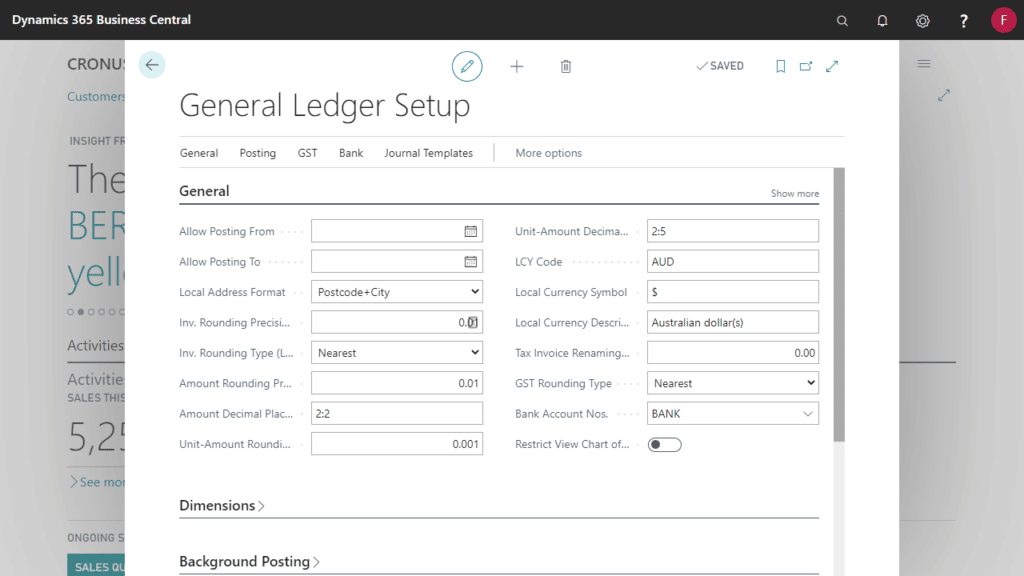This screenshot has height=576, width=1024.
Task: Open the Local Address Format dropdown
Action: (x=474, y=291)
